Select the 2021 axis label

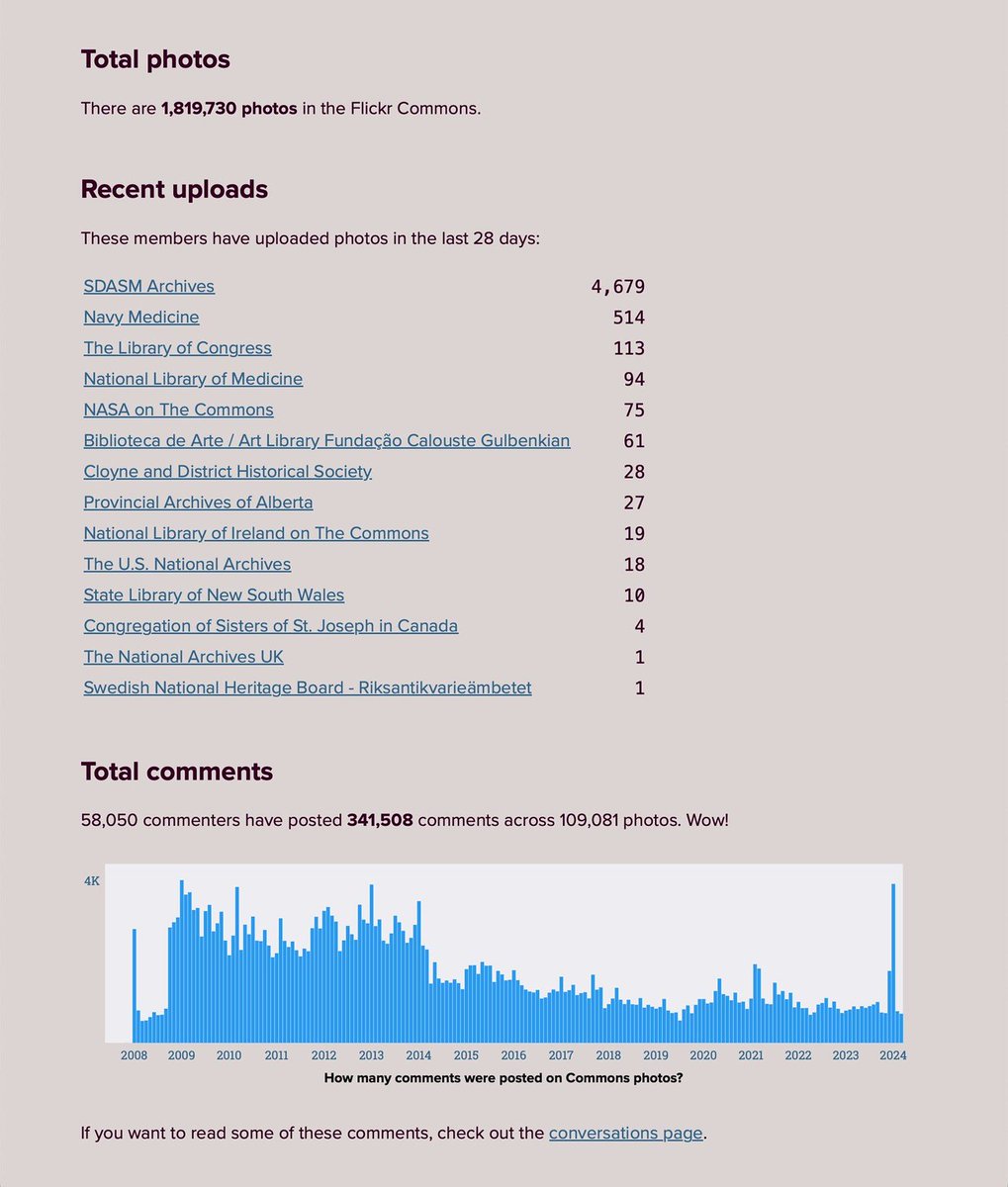pyautogui.click(x=751, y=1055)
